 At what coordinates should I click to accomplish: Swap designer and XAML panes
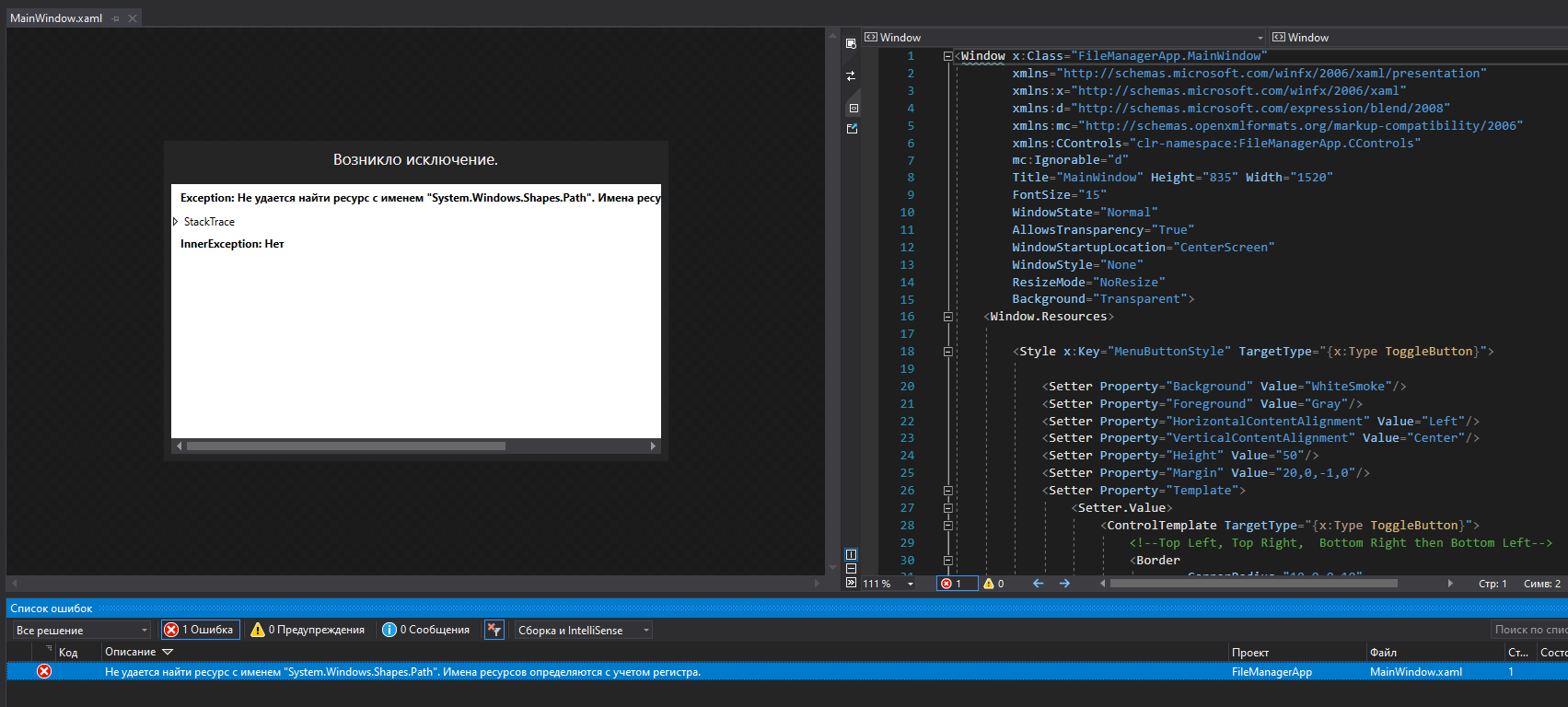click(852, 75)
